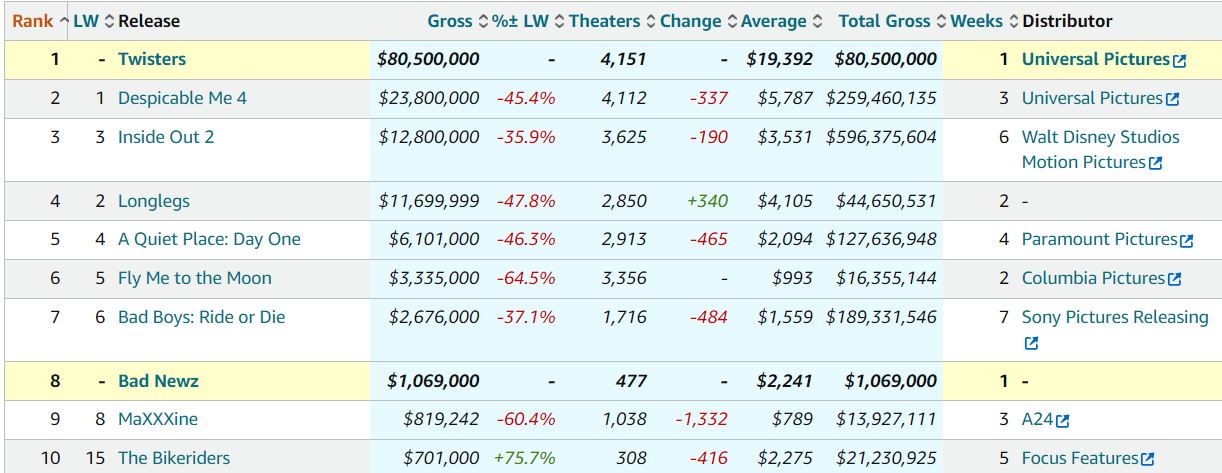Click external link icon for Despicable Me 4 distributor
The height and width of the screenshot is (473, 1222).
(x=1172, y=100)
